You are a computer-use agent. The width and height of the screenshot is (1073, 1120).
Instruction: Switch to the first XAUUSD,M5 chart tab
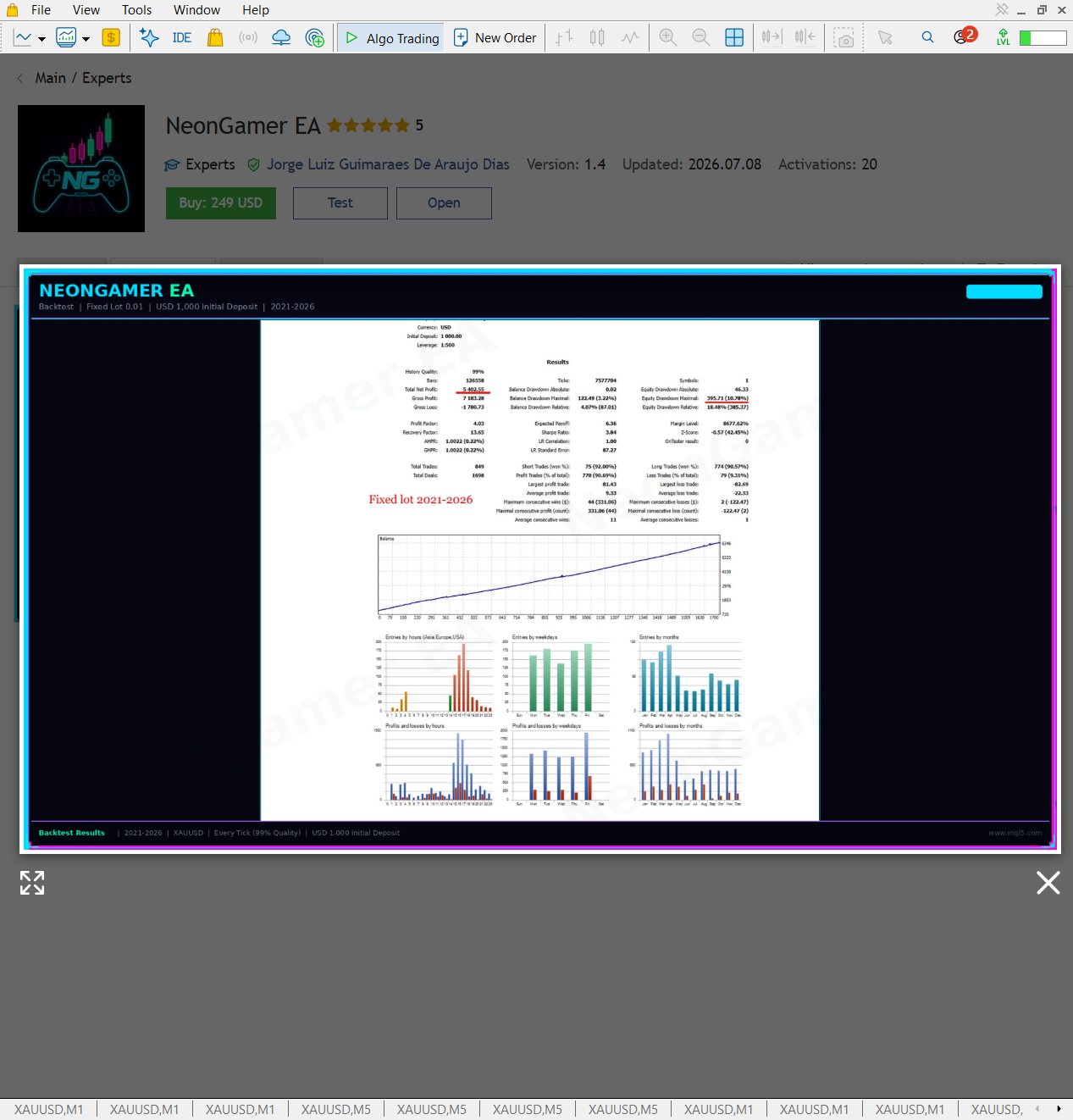click(x=336, y=1109)
